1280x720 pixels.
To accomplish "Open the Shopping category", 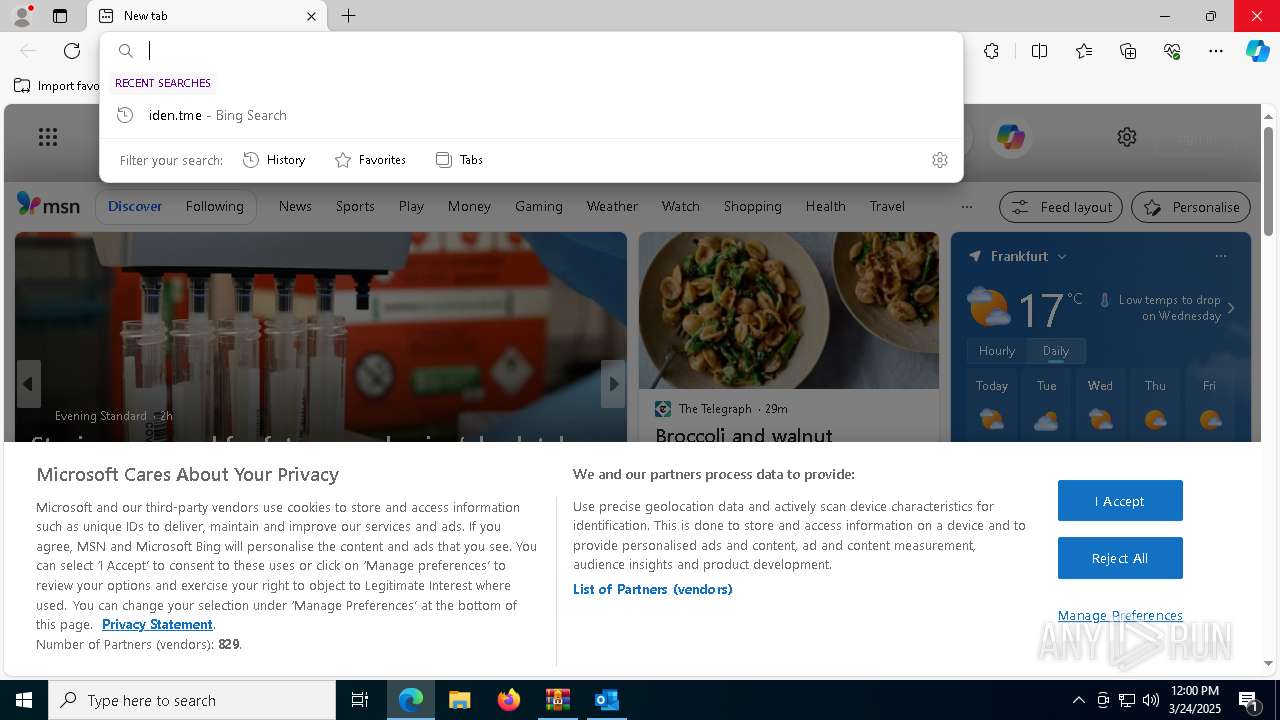I will coord(752,206).
